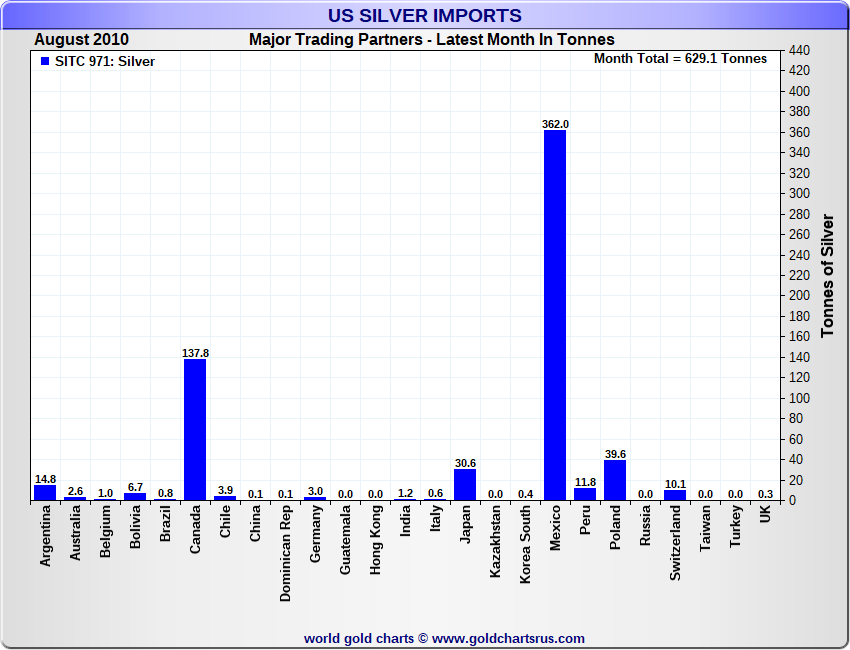This screenshot has height=650, width=850.
Task: Click the 362.0 value label
Action: pos(555,124)
